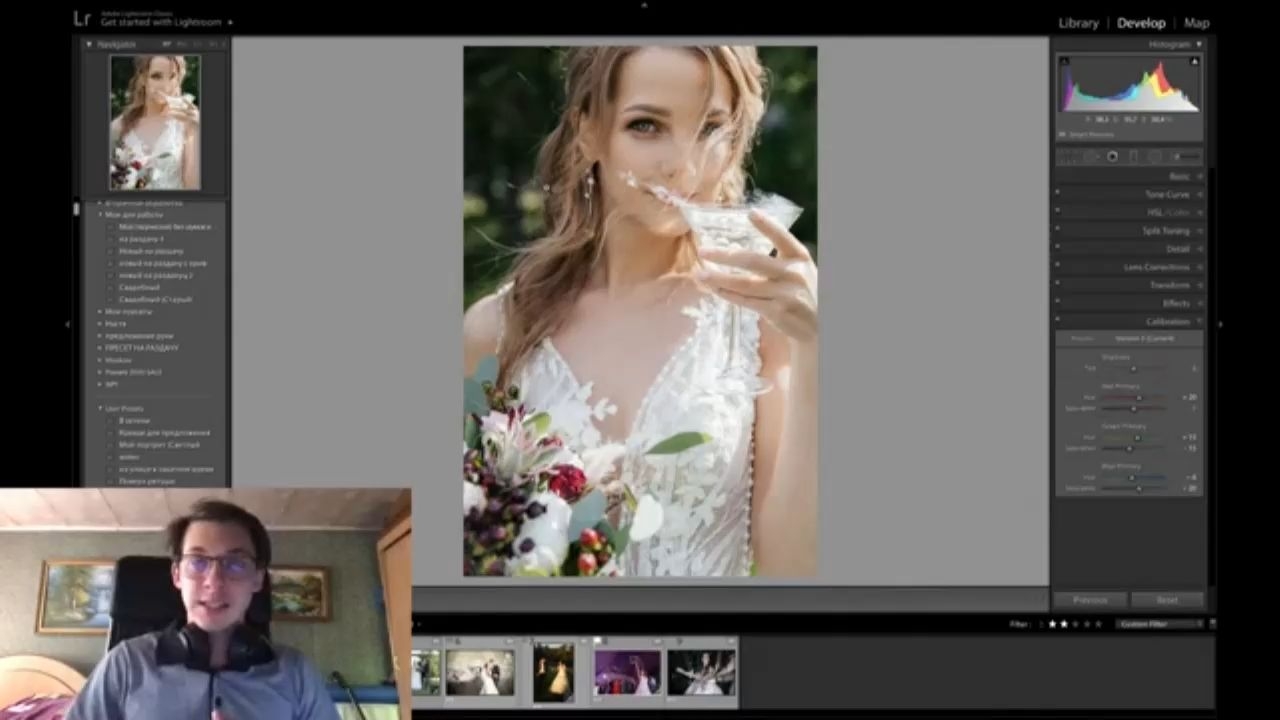Click the shadow clipping indicator in histogram

click(x=1064, y=62)
